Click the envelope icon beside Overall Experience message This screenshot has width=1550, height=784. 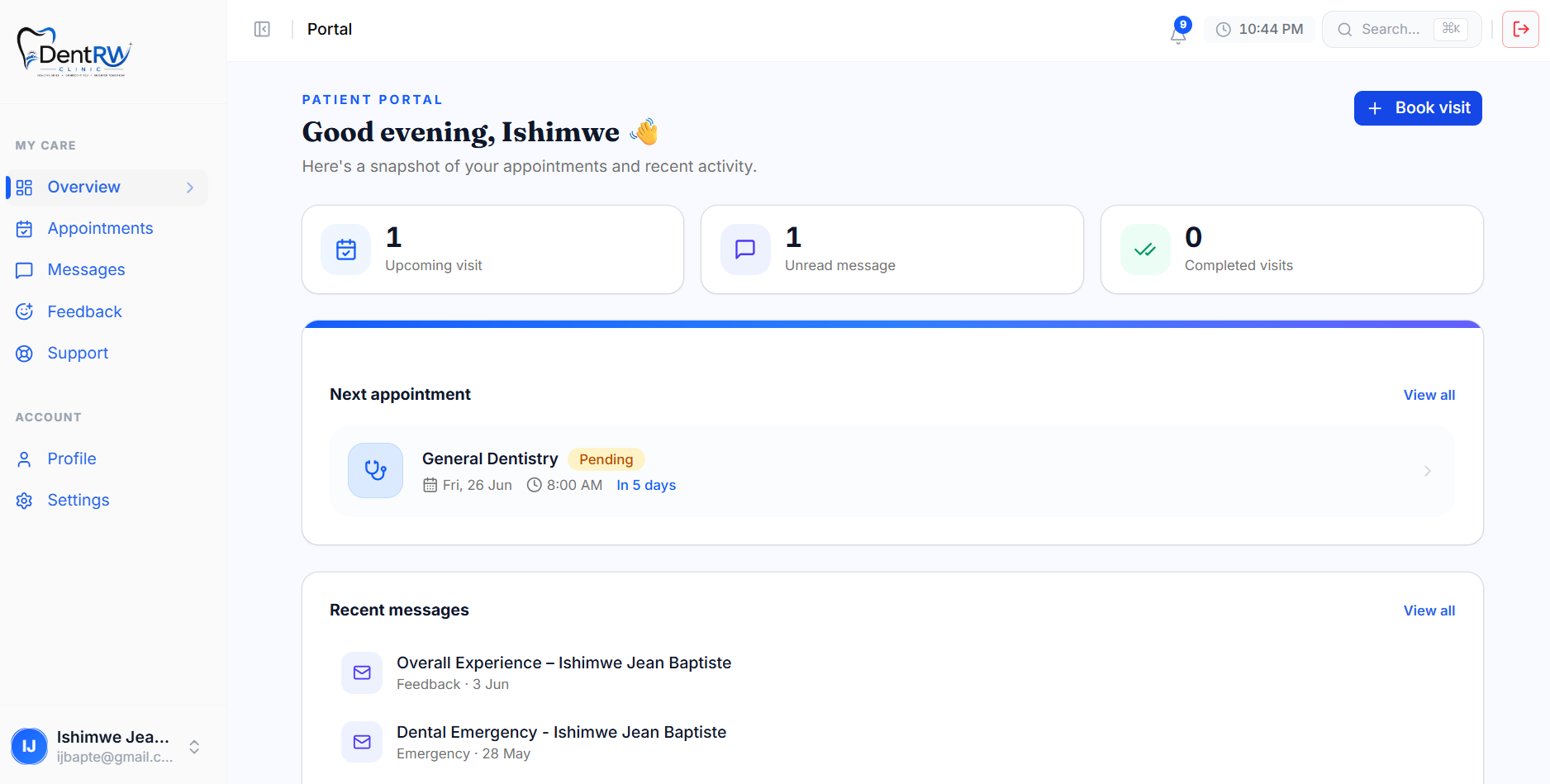point(362,672)
